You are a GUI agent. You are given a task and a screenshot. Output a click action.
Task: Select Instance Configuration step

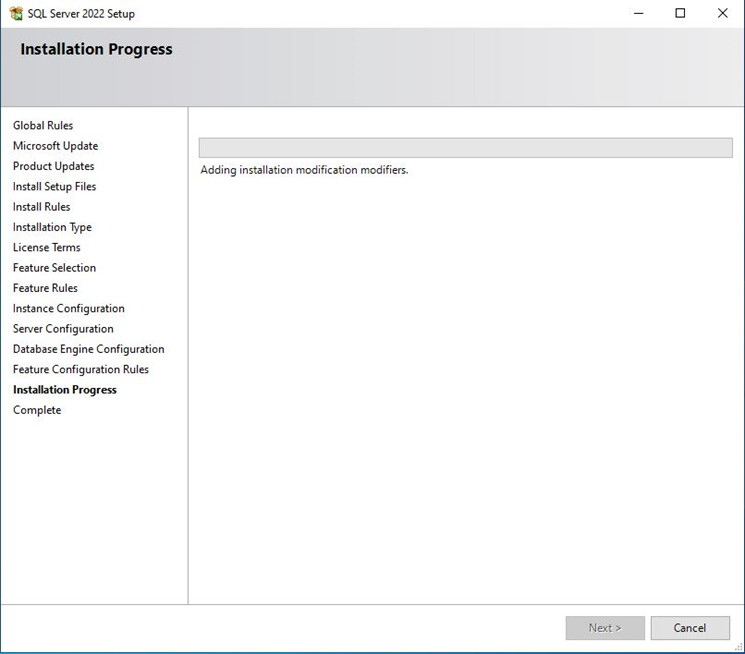(69, 308)
